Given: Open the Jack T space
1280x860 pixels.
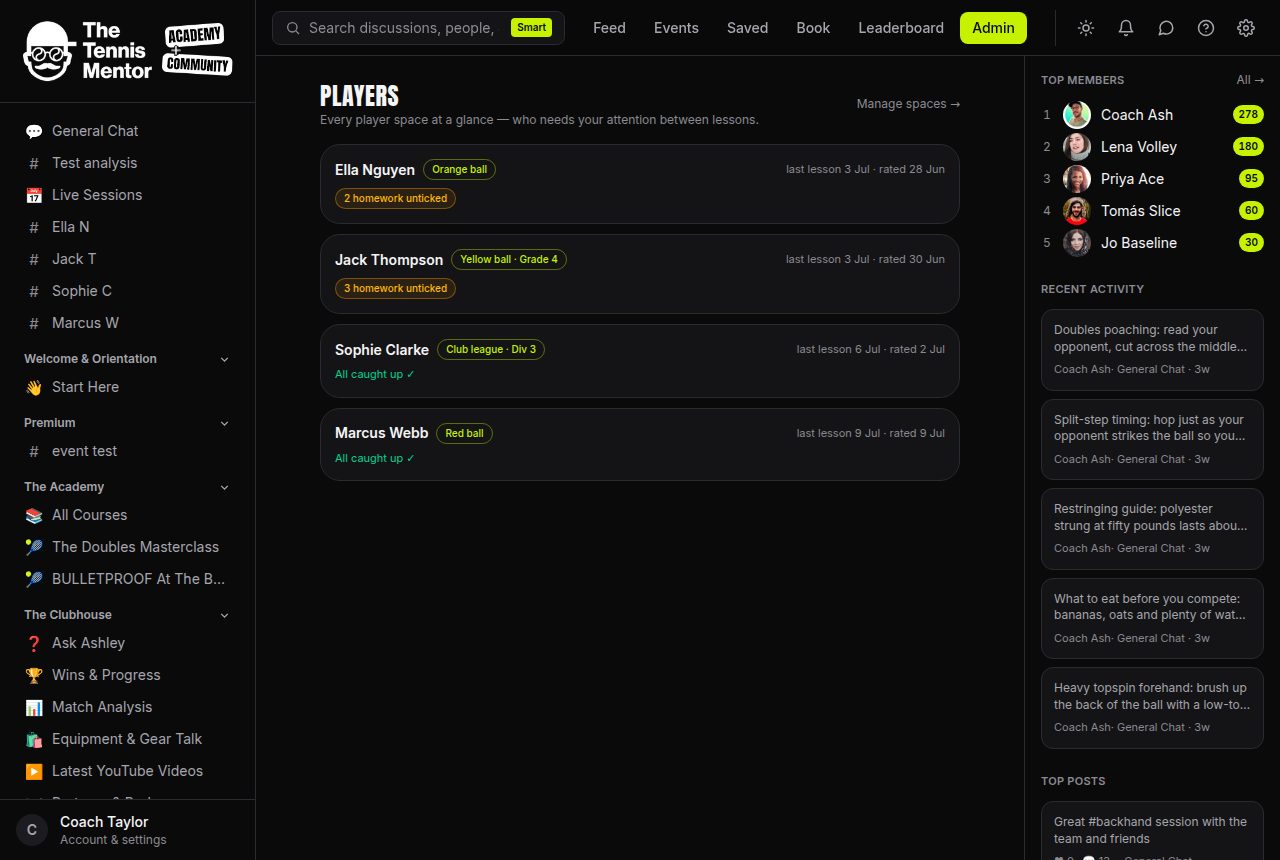Looking at the screenshot, I should (x=128, y=259).
